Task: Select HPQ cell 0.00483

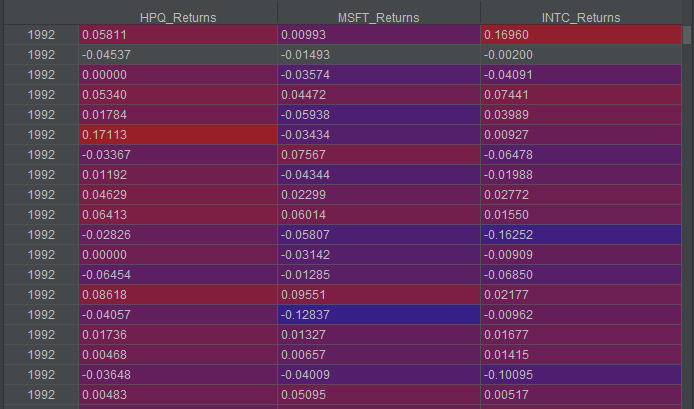Action: click(x=178, y=395)
